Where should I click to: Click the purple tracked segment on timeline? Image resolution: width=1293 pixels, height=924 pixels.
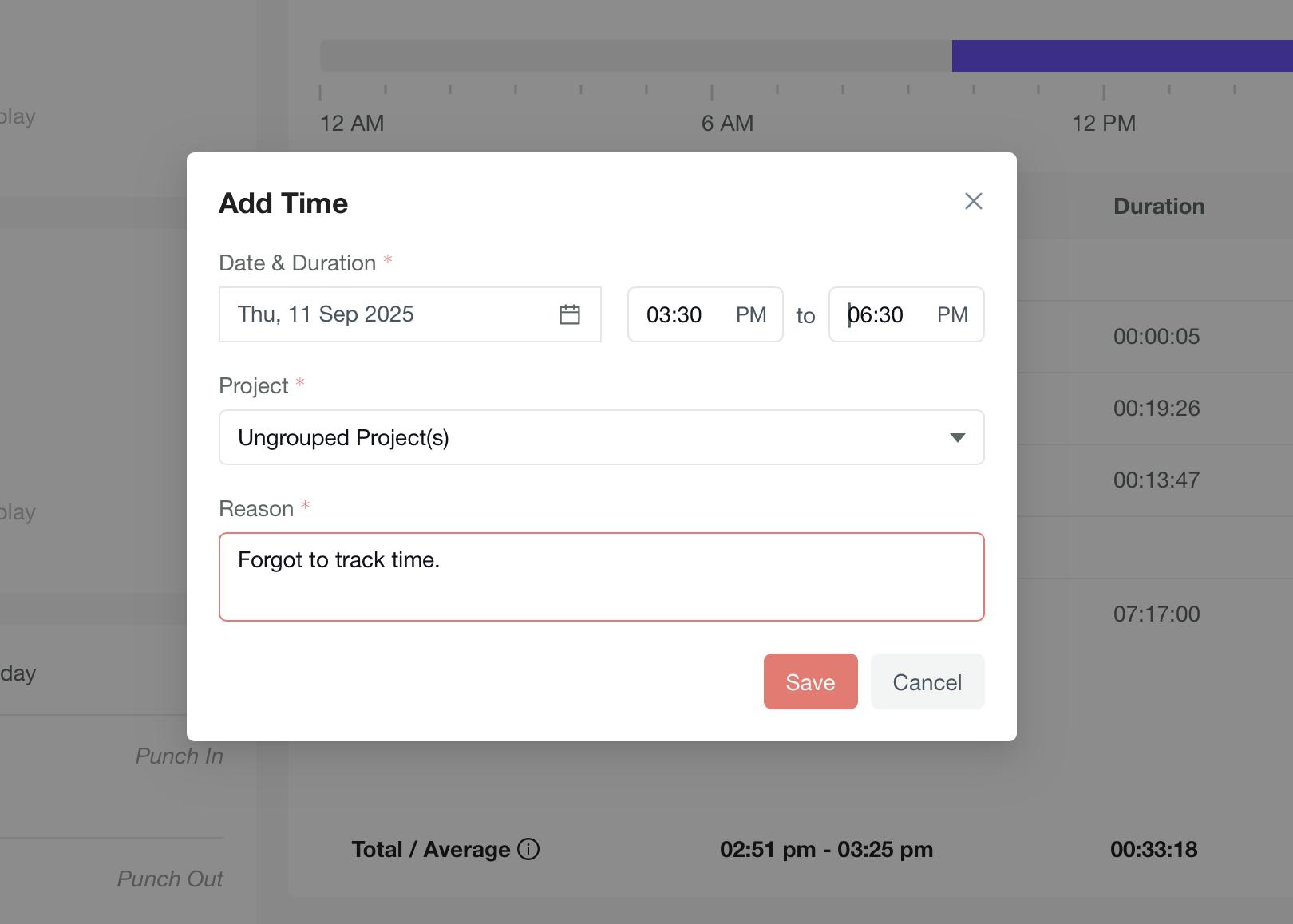coord(1121,56)
